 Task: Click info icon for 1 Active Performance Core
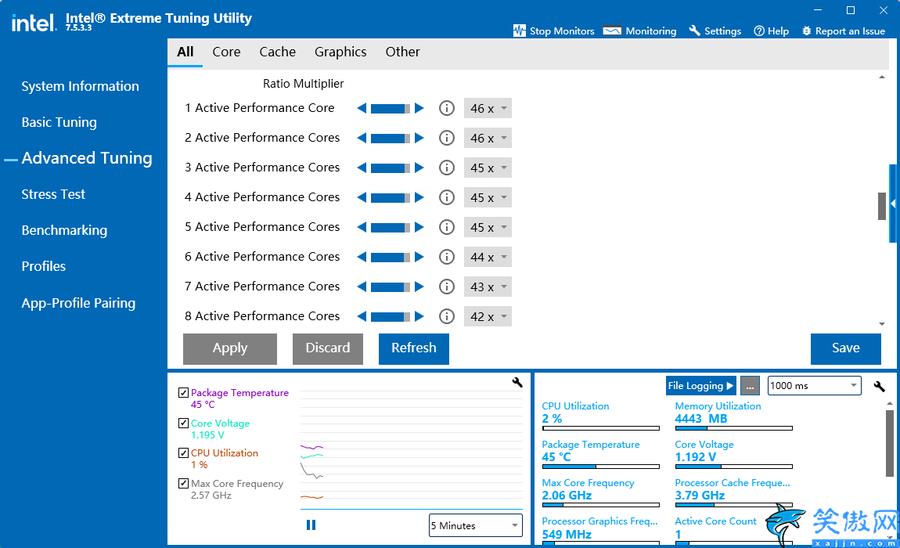[x=447, y=108]
